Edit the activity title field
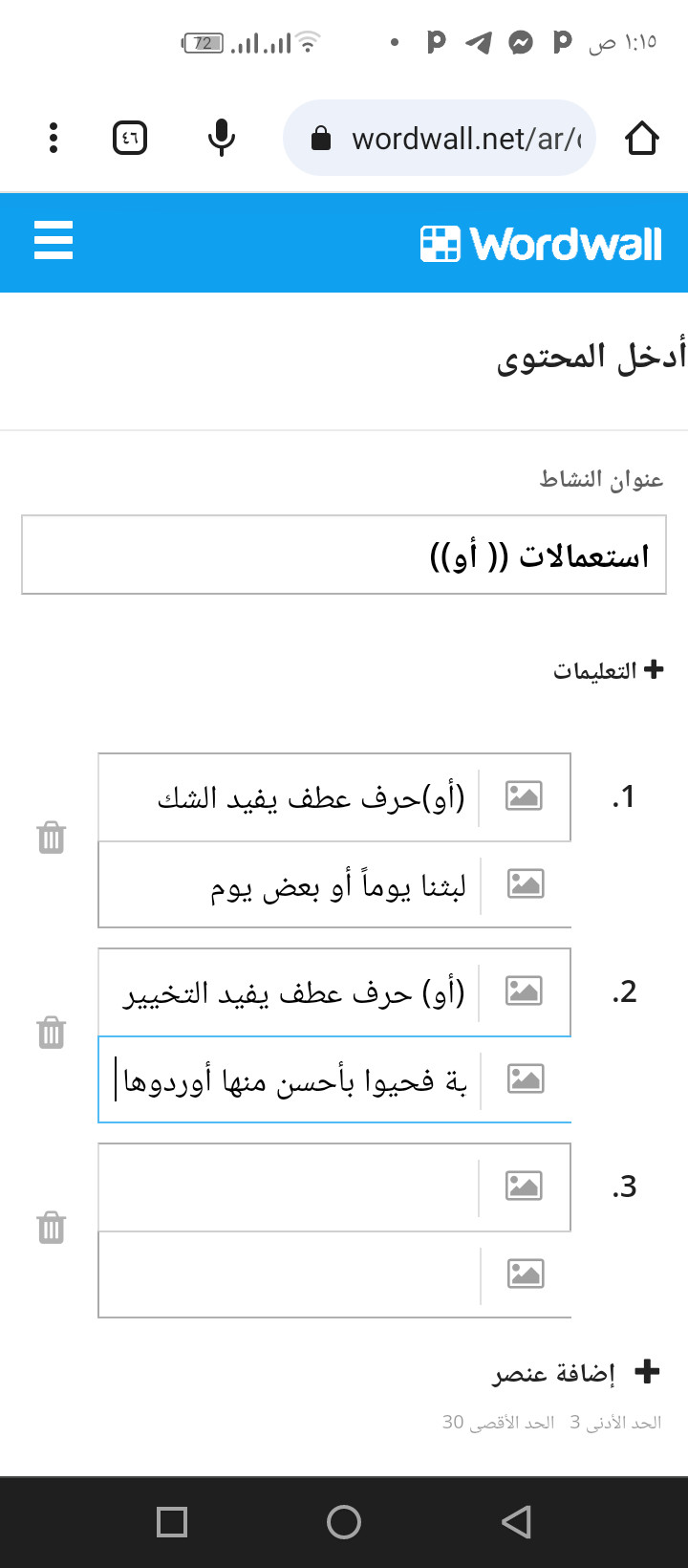Viewport: 688px width, 1568px height. 344,555
